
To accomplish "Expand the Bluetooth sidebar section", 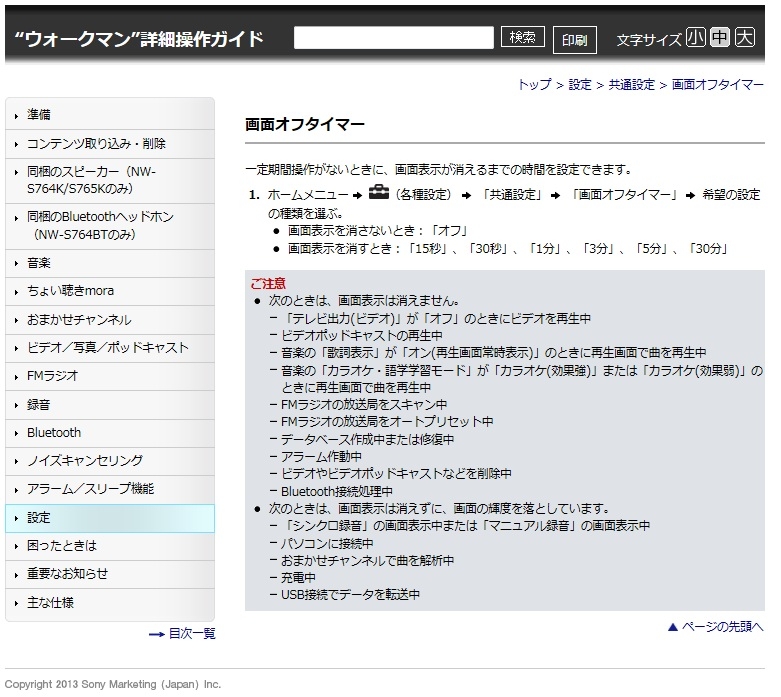I will pos(54,433).
